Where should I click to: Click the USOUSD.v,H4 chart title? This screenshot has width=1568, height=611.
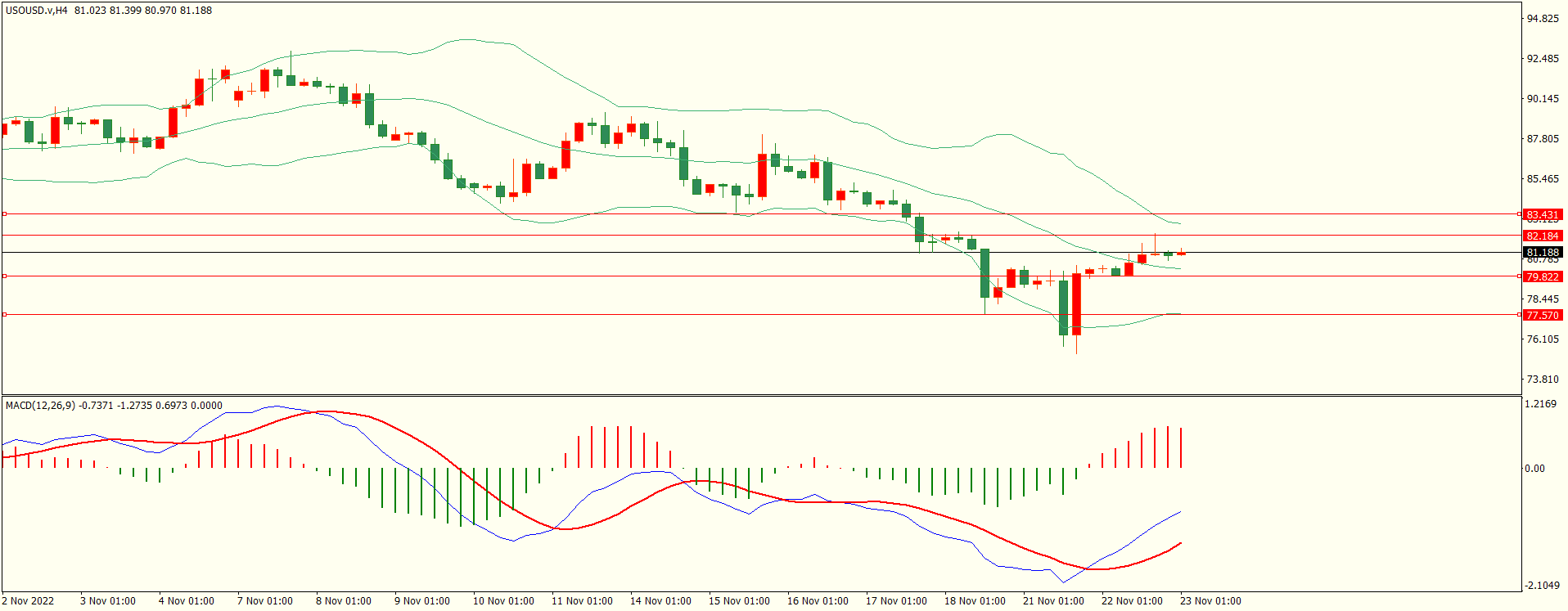coord(37,11)
